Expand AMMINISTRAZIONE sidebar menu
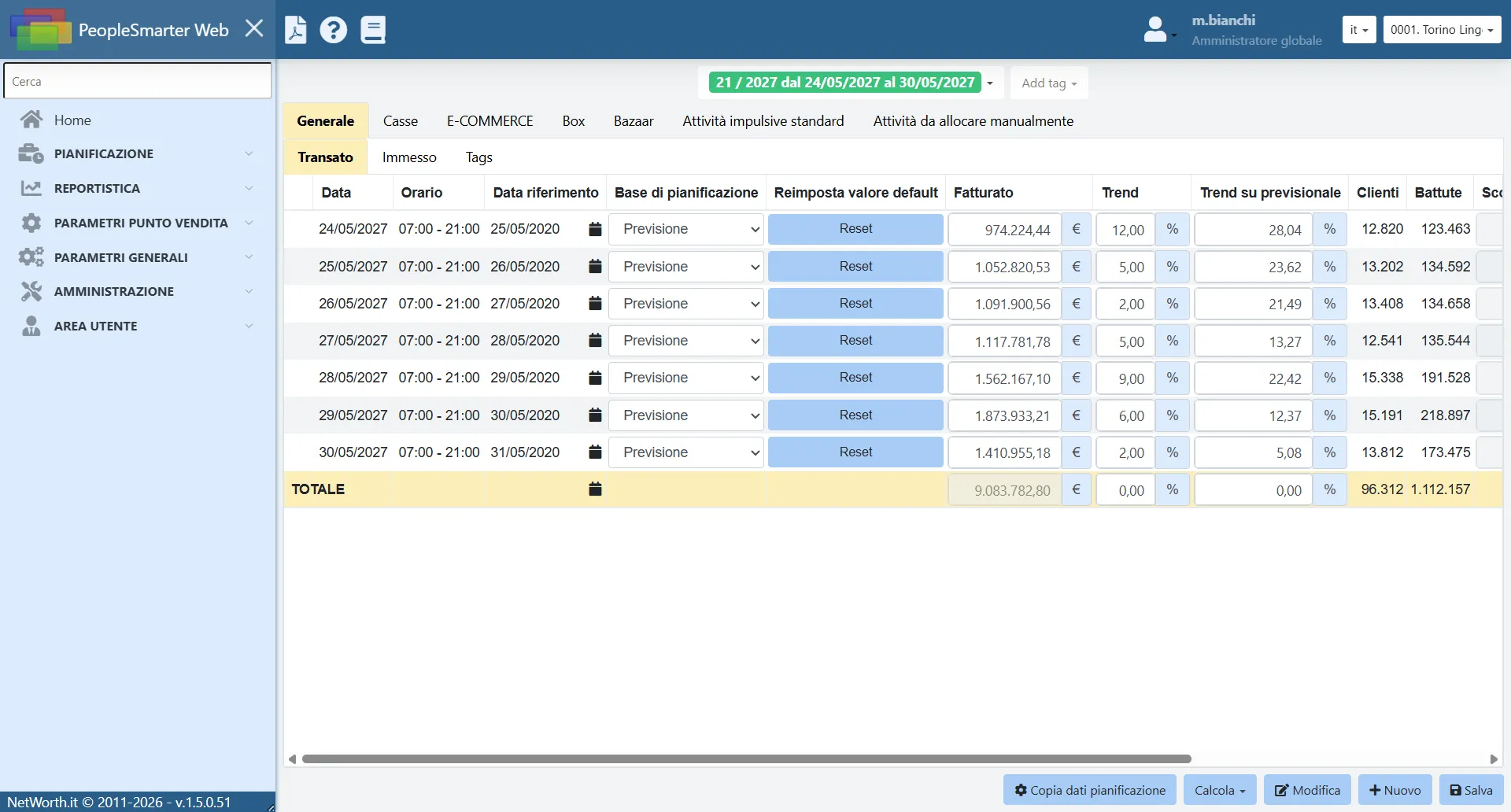This screenshot has width=1511, height=812. pos(138,291)
